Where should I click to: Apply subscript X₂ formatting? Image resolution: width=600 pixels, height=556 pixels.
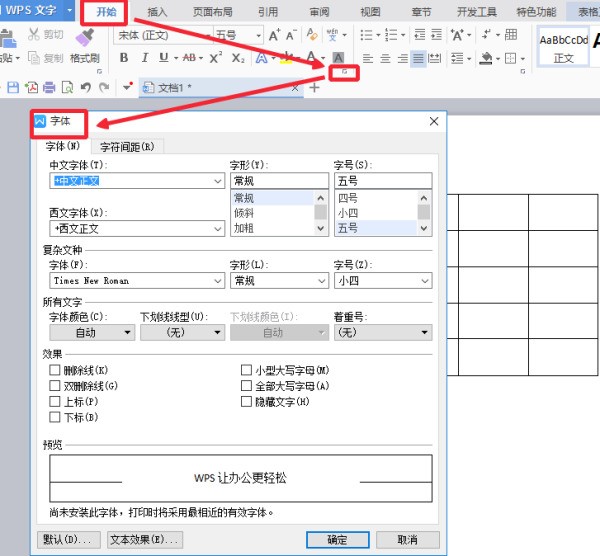(238, 58)
